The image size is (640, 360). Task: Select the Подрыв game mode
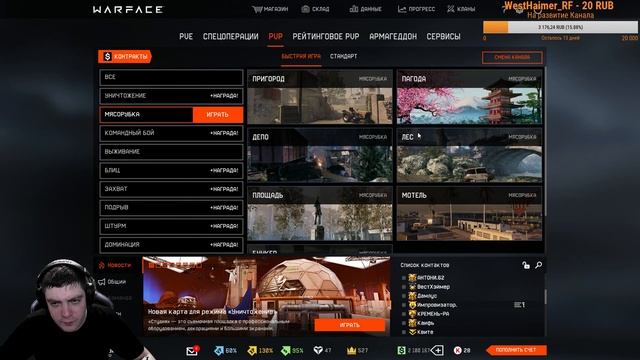171,208
